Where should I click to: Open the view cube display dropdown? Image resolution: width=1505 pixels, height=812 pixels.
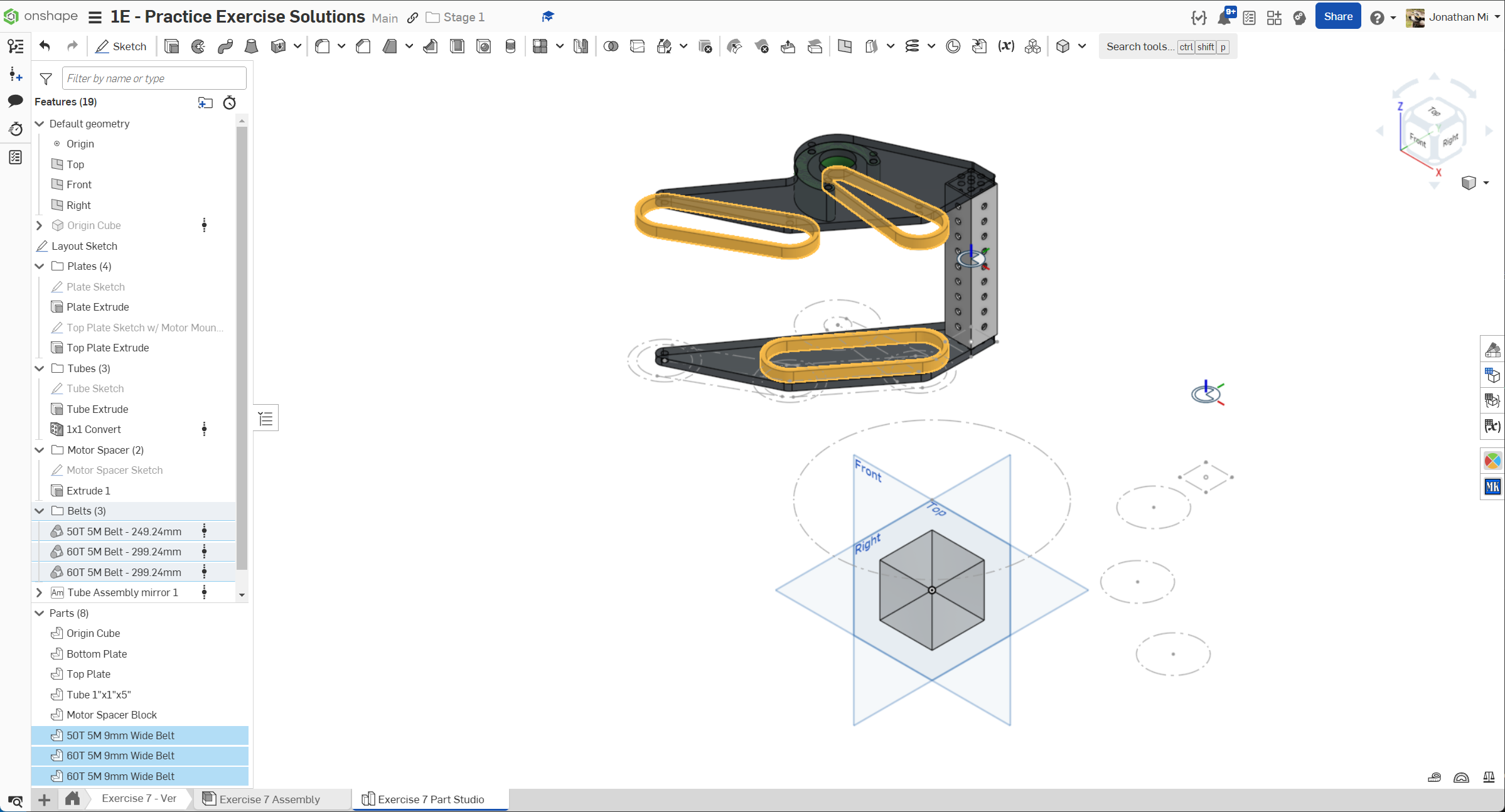pyautogui.click(x=1486, y=183)
